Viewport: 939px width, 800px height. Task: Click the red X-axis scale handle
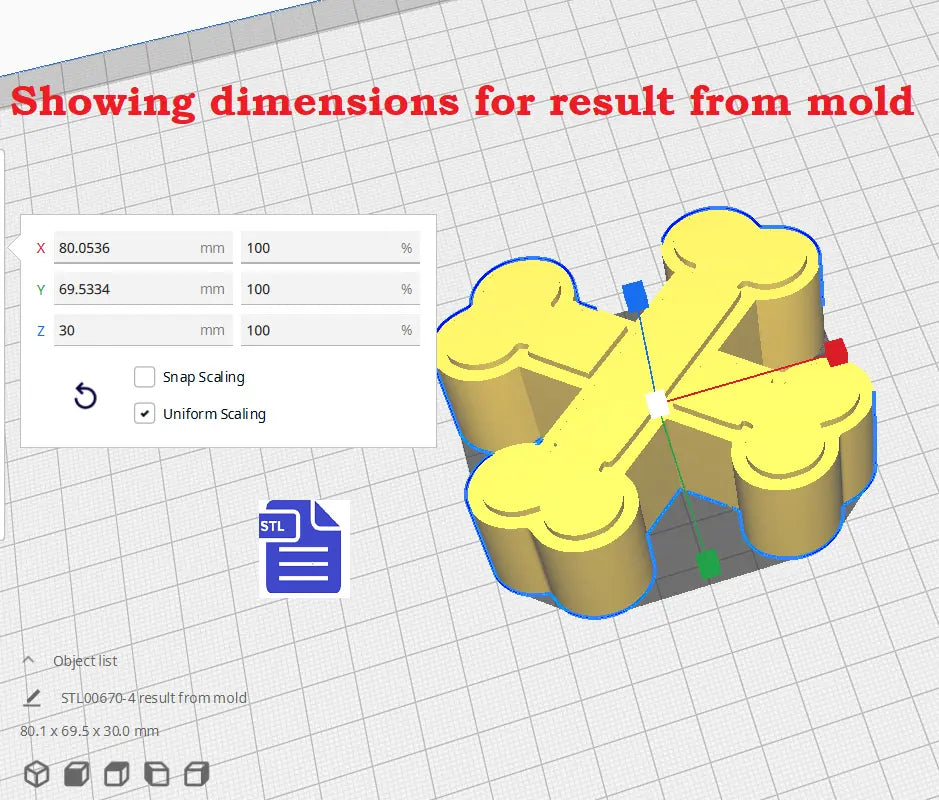tap(836, 352)
